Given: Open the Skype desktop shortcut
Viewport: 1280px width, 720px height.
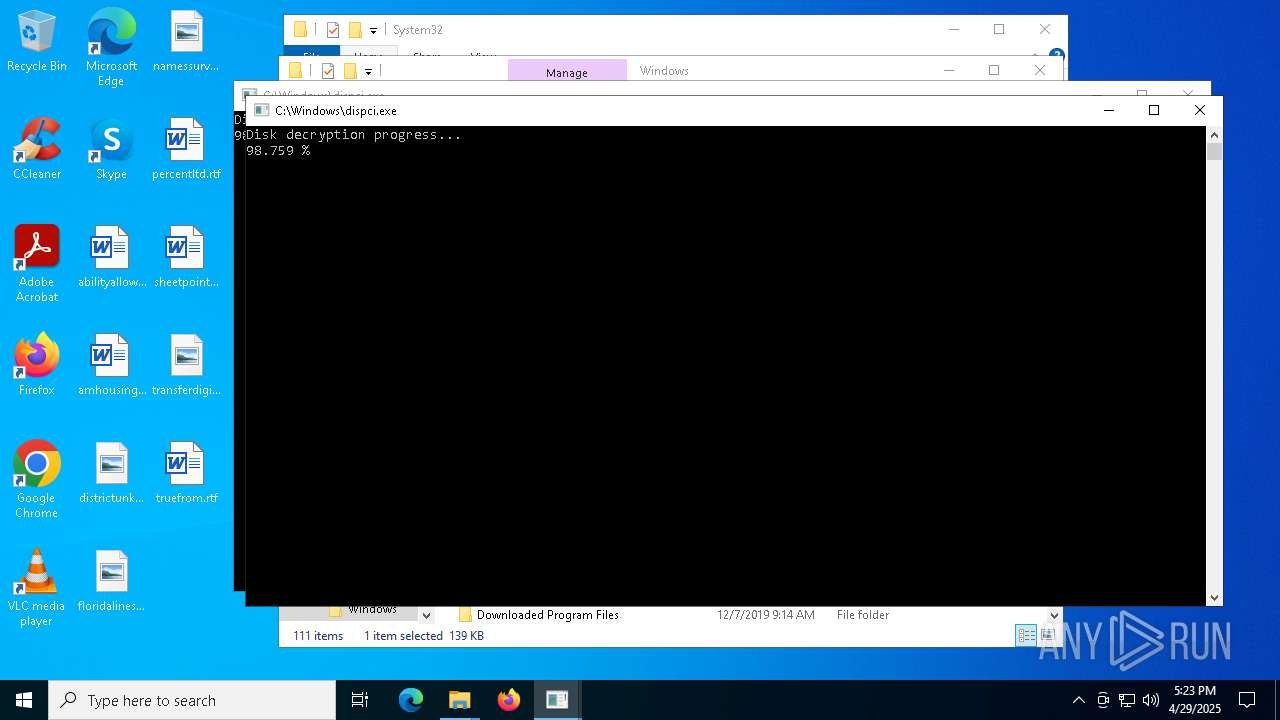Looking at the screenshot, I should click(111, 150).
